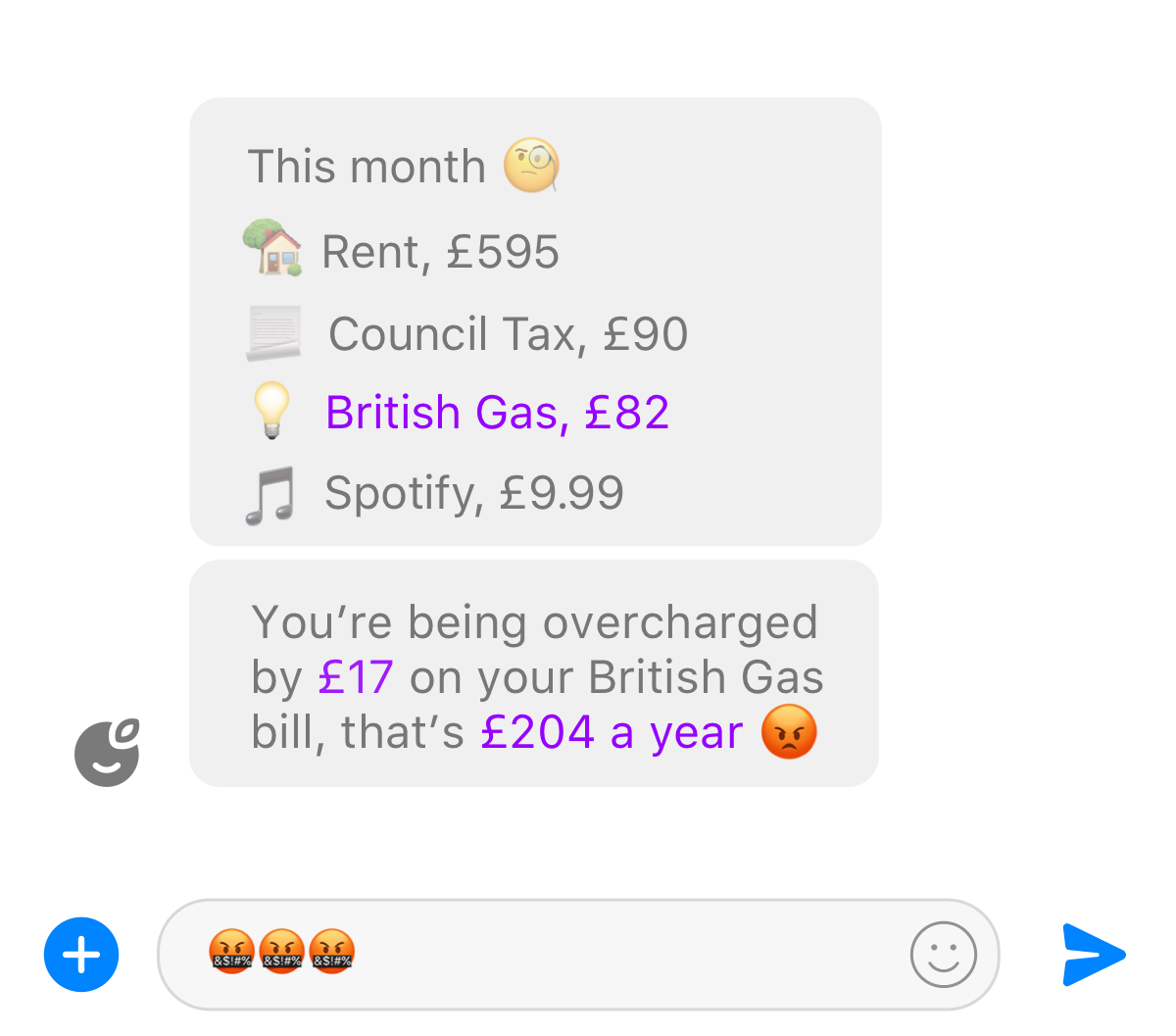This screenshot has height=1036, width=1176.
Task: Click the purple £204 a year text
Action: tap(612, 732)
